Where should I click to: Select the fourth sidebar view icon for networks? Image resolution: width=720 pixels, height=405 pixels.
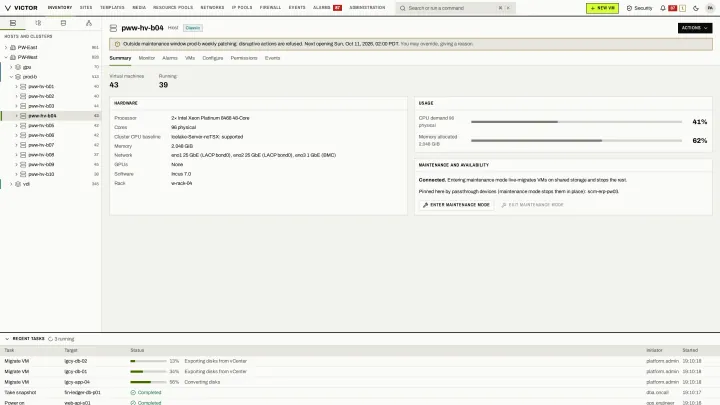tap(89, 23)
